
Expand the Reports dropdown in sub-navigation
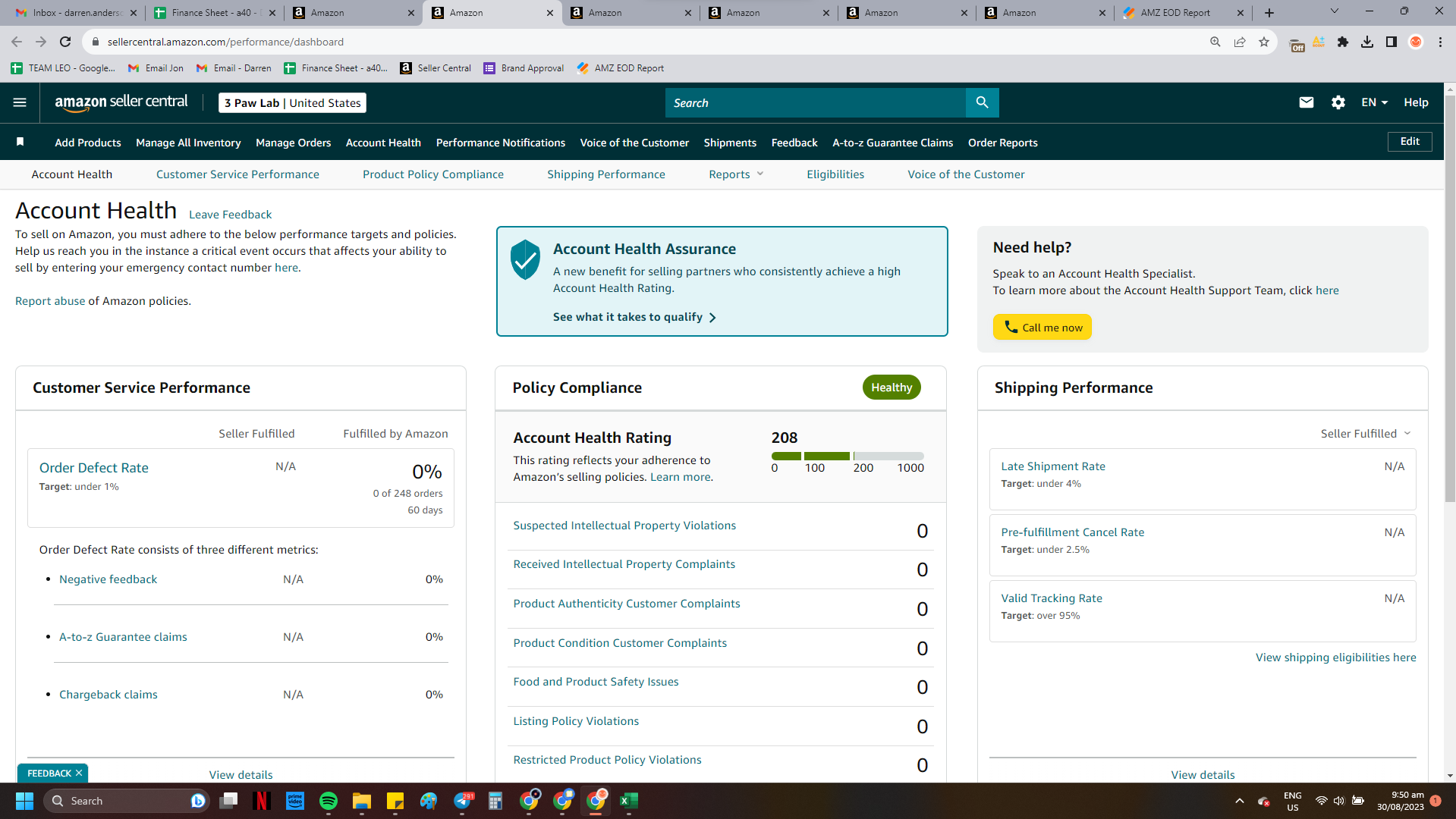point(736,174)
